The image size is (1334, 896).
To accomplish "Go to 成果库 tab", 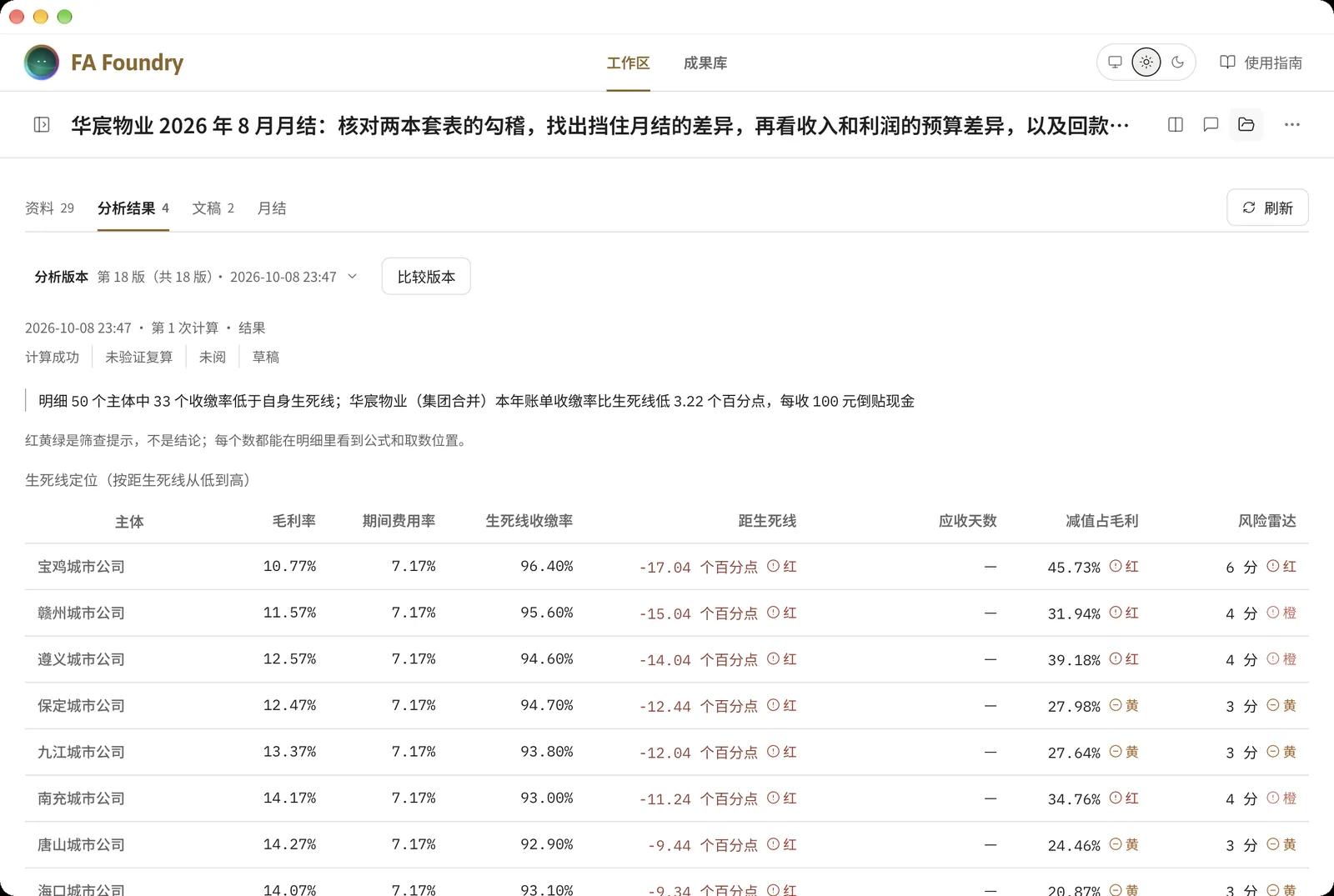I will point(705,63).
